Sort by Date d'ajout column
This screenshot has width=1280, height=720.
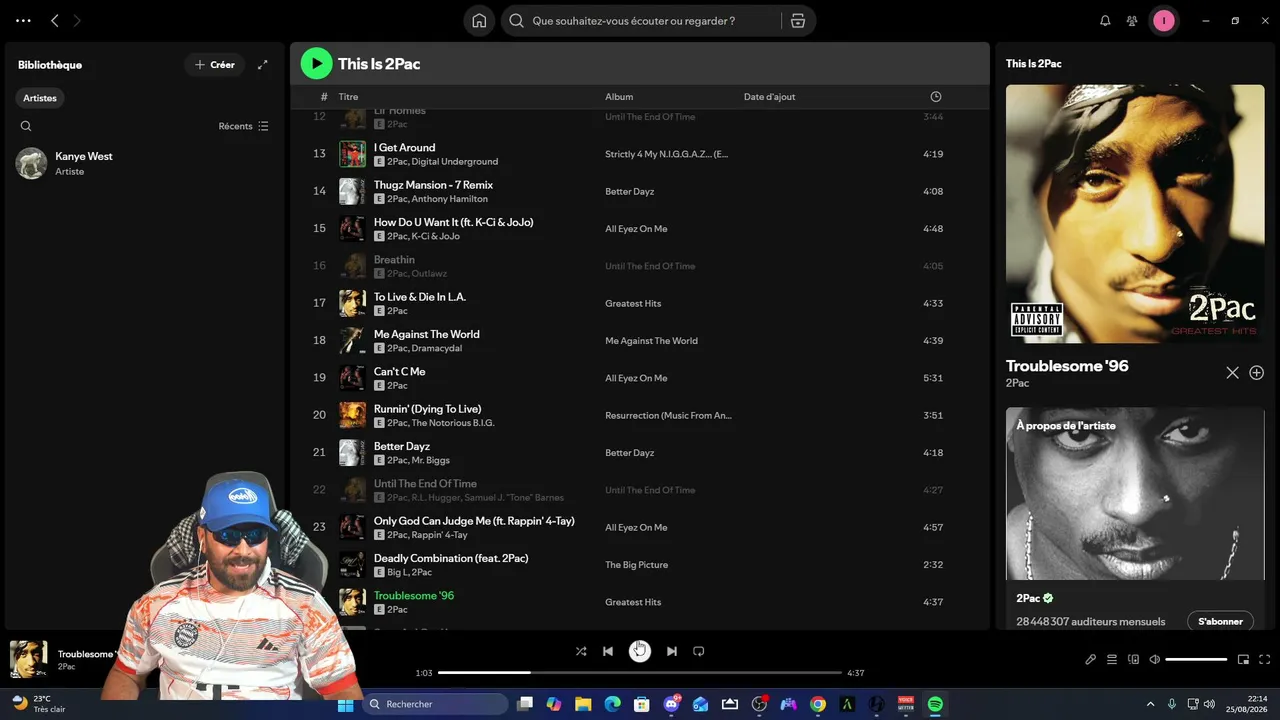770,97
